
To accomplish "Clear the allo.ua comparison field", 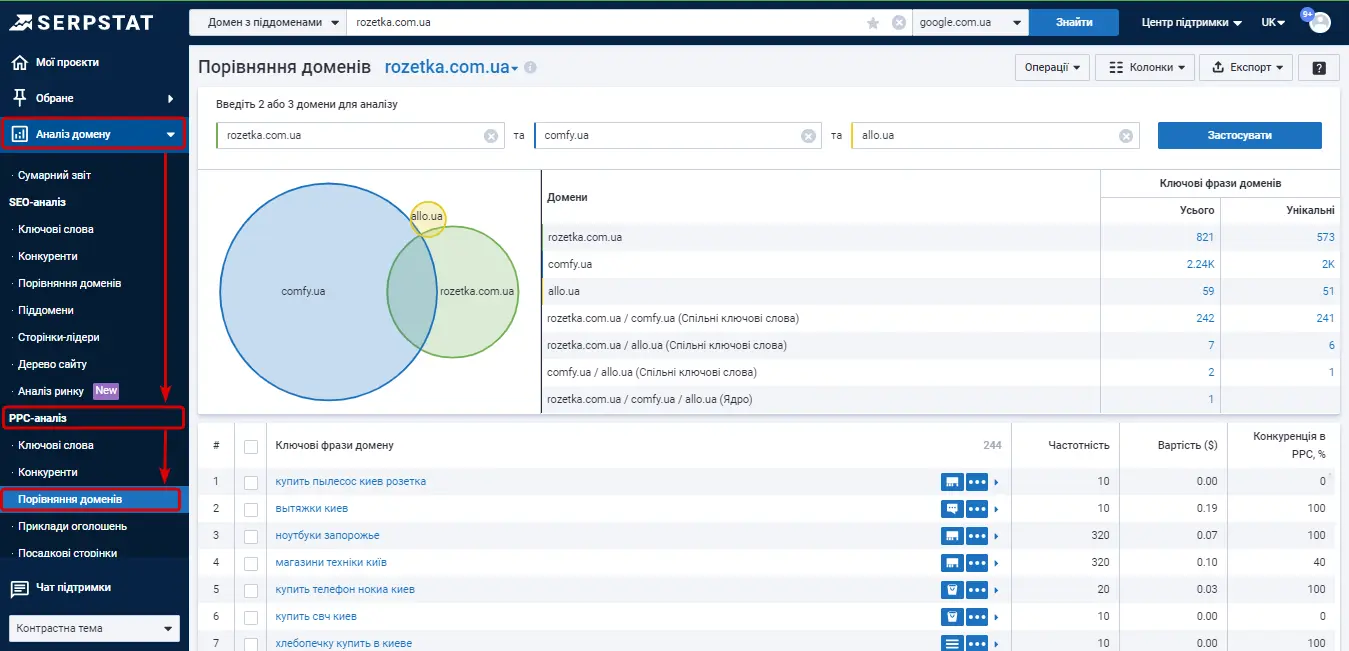I will (x=1126, y=136).
